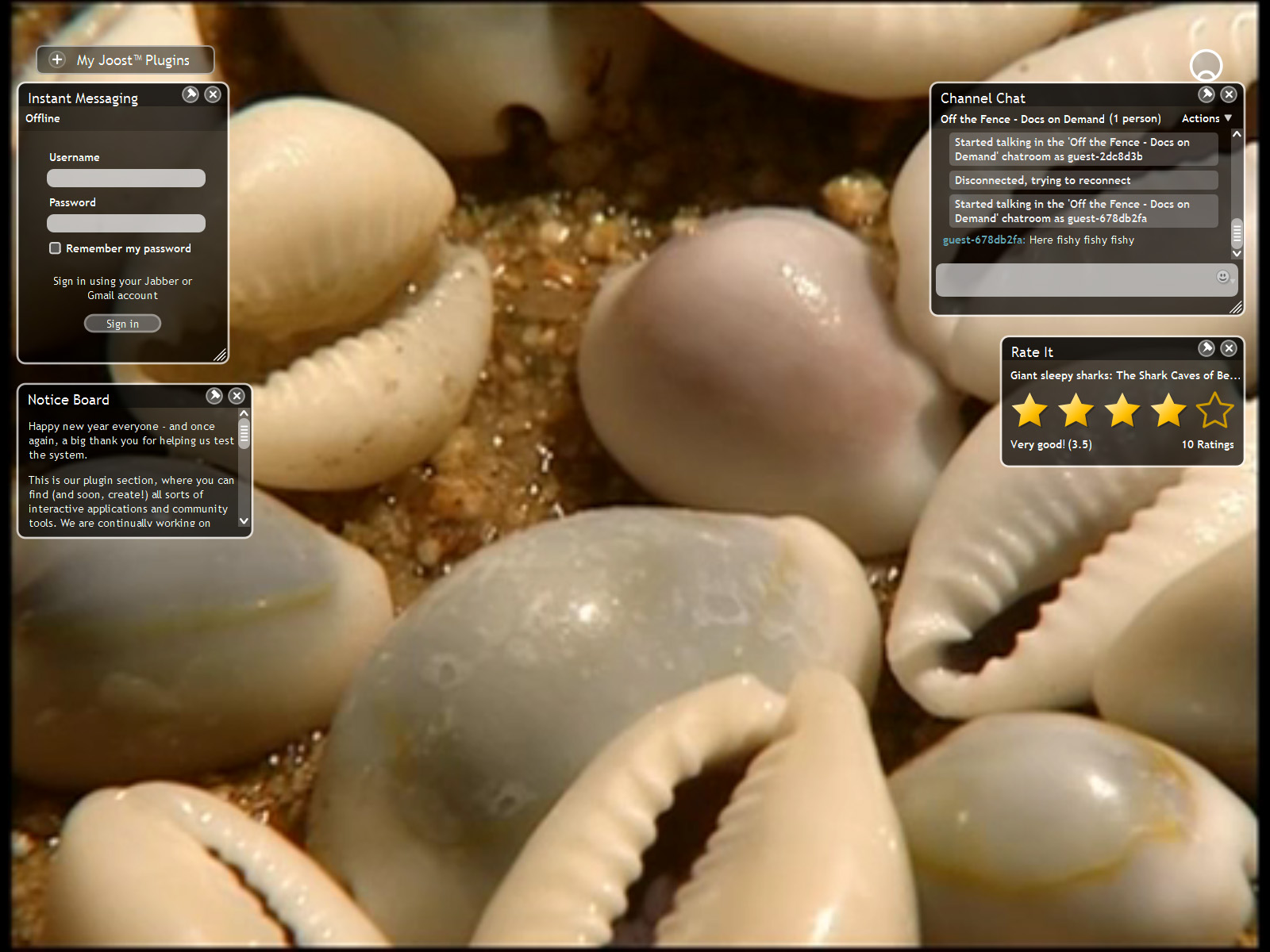Pin the Instant Messaging widget
The height and width of the screenshot is (952, 1270).
190,94
